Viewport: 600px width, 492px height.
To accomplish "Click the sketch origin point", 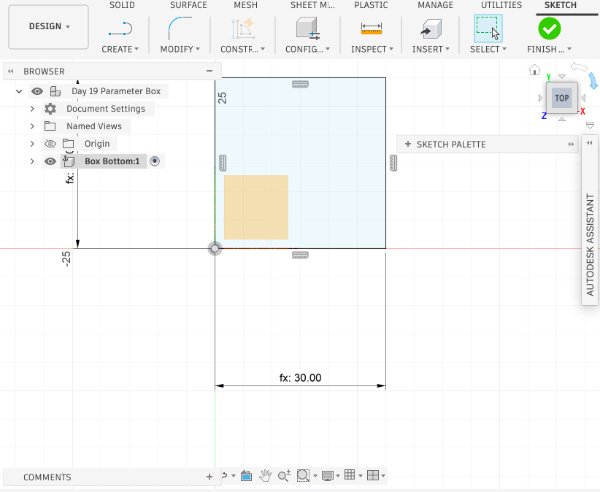I will coord(215,248).
